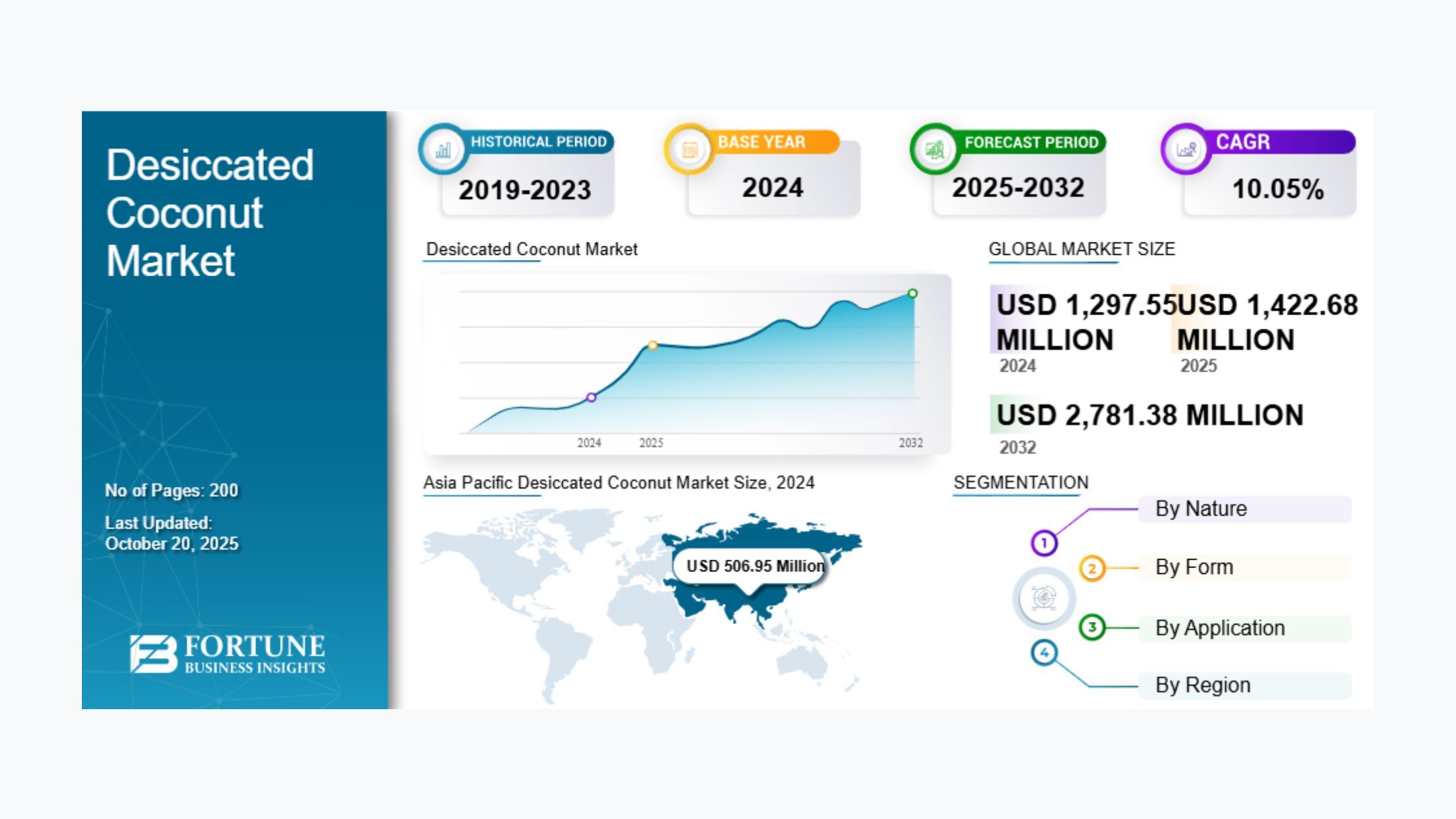Click the yellow 2025 marker on chart
Image resolution: width=1456 pixels, height=819 pixels.
tap(653, 345)
